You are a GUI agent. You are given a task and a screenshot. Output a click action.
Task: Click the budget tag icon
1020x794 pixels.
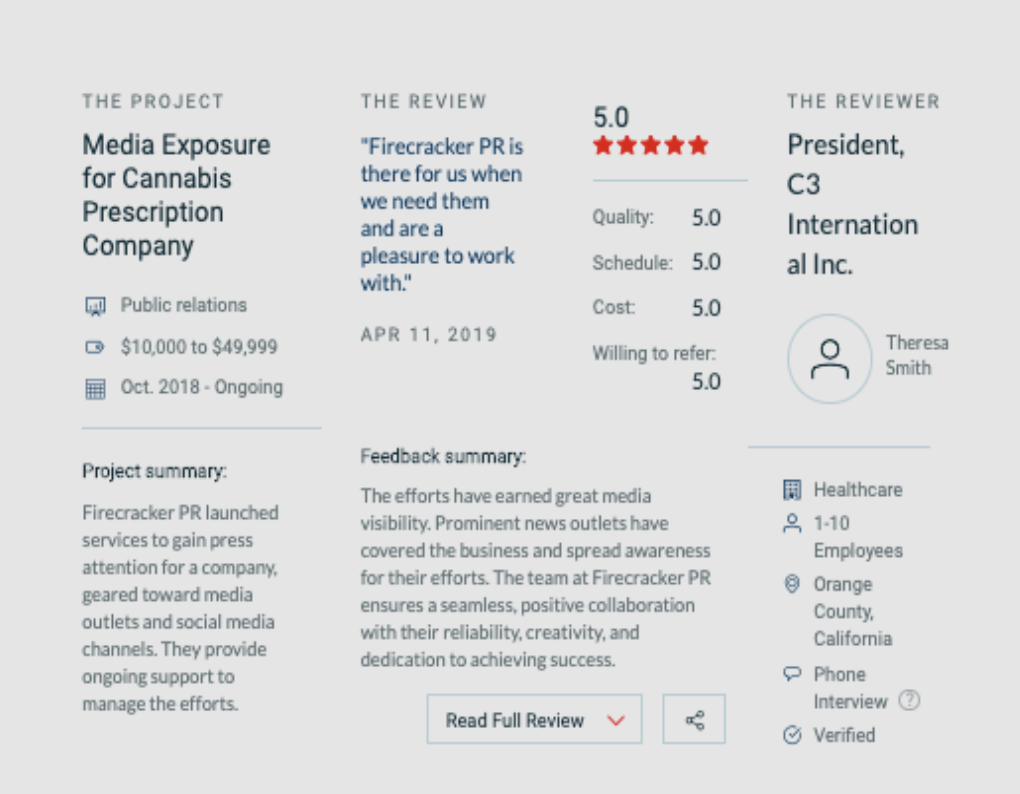point(95,348)
